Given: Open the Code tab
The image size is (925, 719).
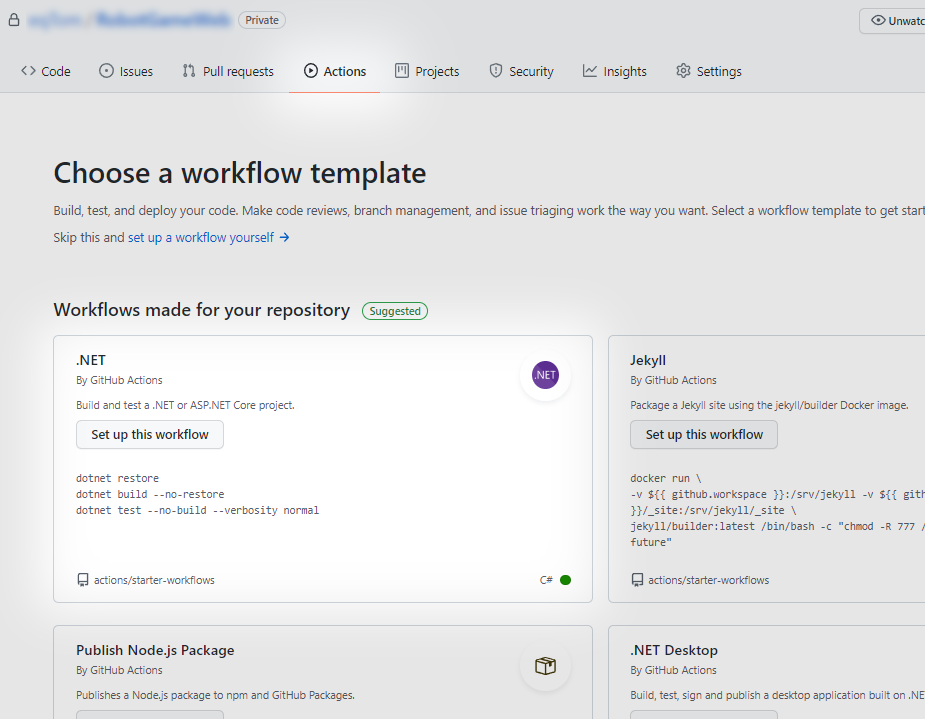Looking at the screenshot, I should pos(46,71).
